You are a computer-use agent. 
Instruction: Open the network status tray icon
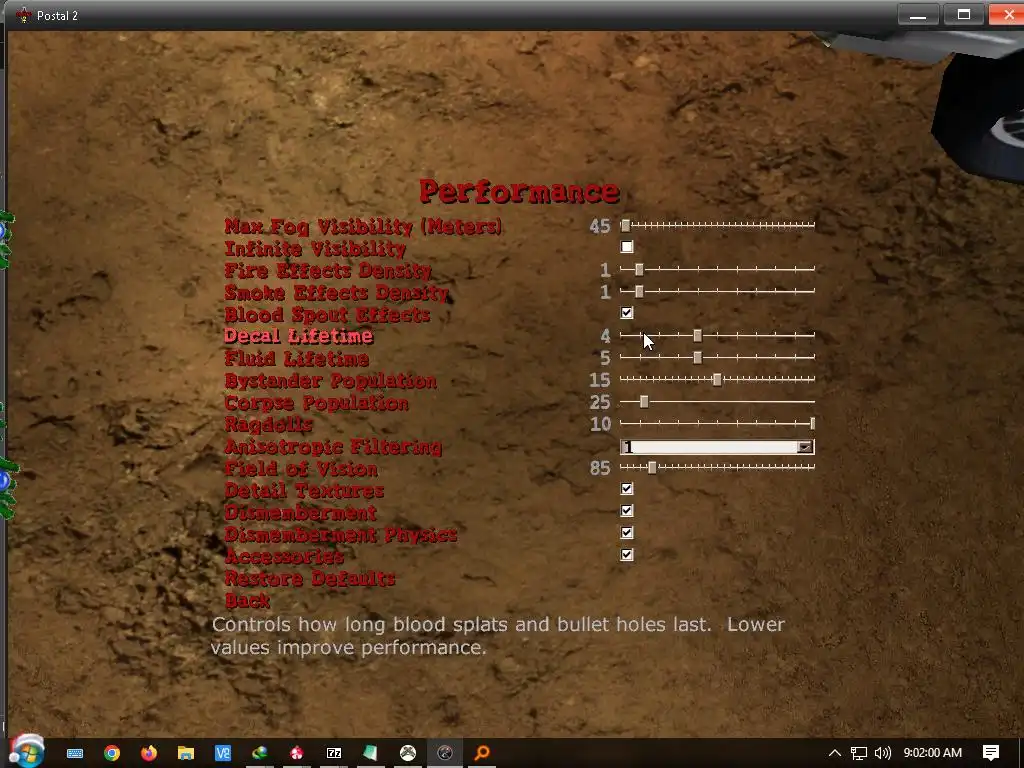click(x=859, y=753)
